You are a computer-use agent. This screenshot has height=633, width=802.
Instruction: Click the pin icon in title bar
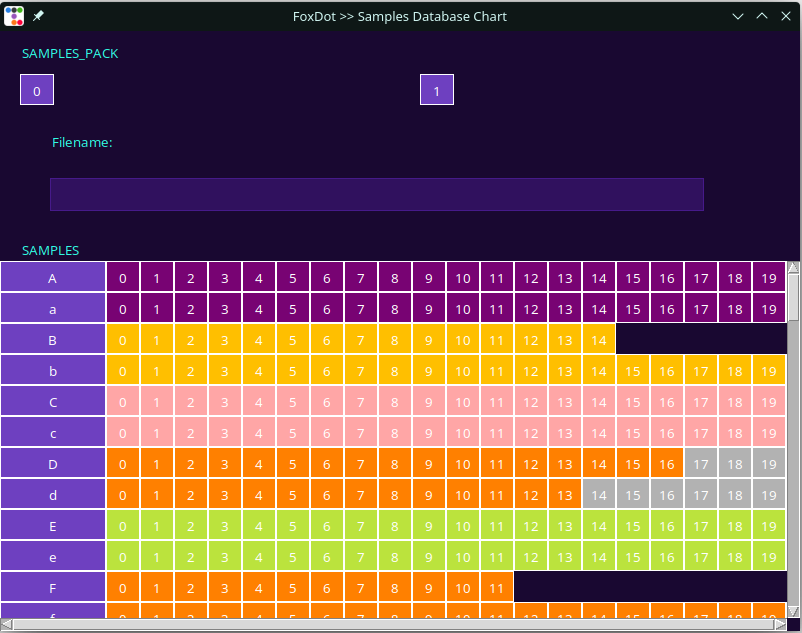point(38,16)
